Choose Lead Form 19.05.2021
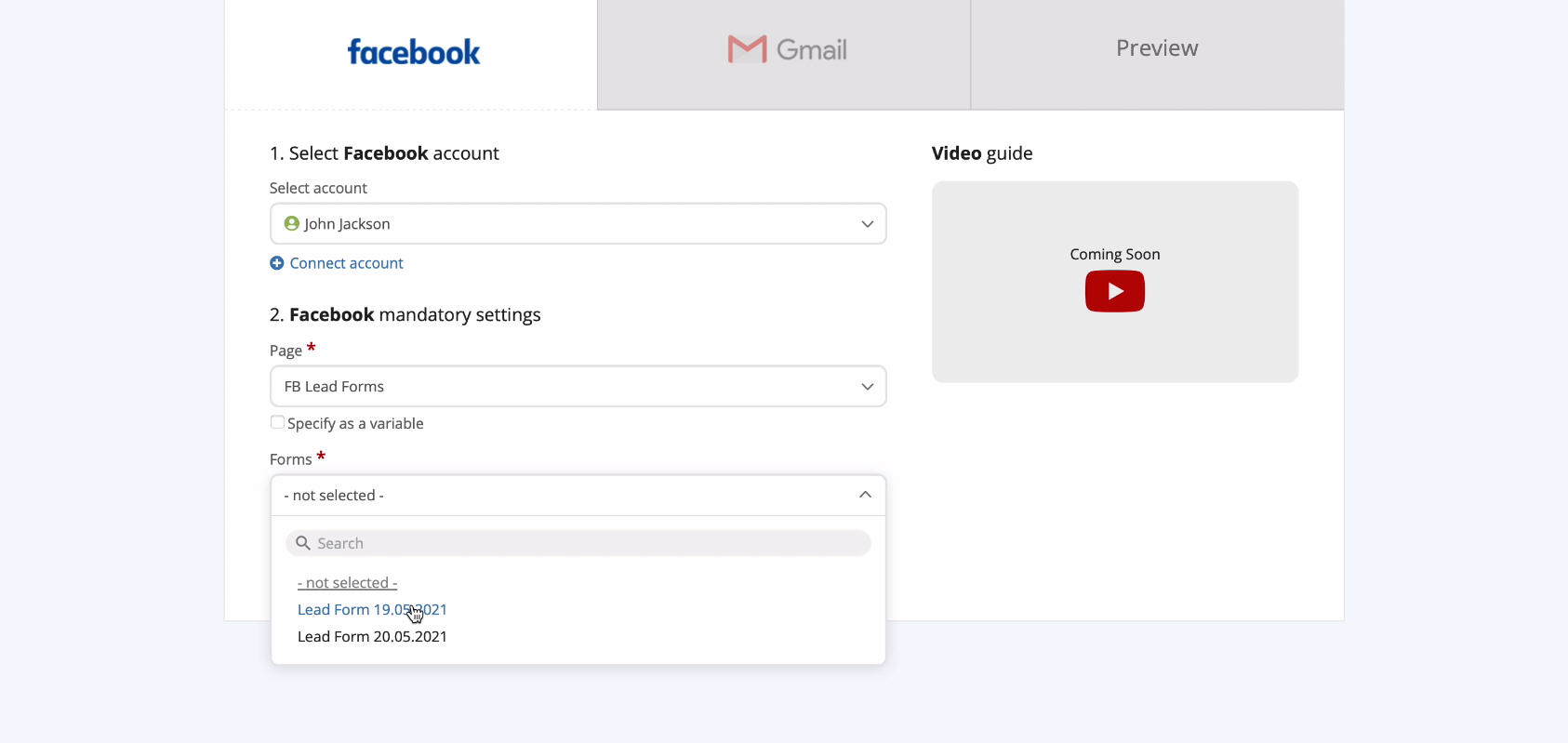 (x=372, y=610)
